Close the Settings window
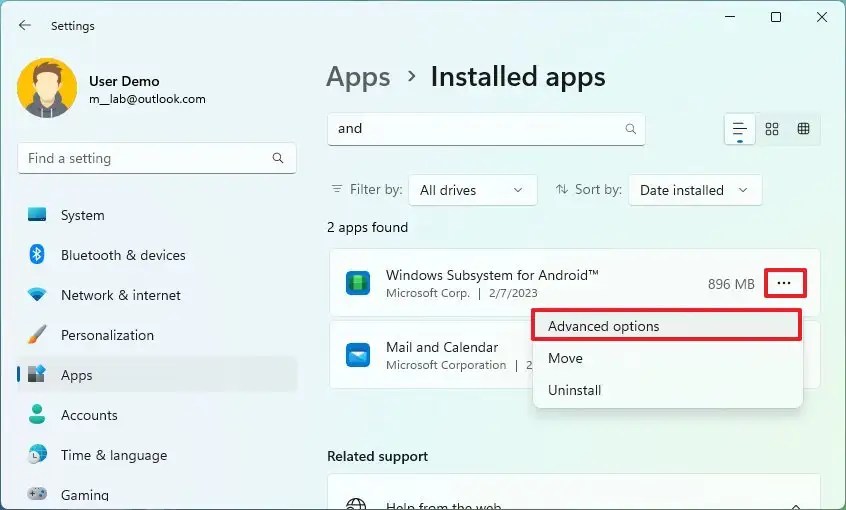This screenshot has height=510, width=846. pyautogui.click(x=822, y=17)
